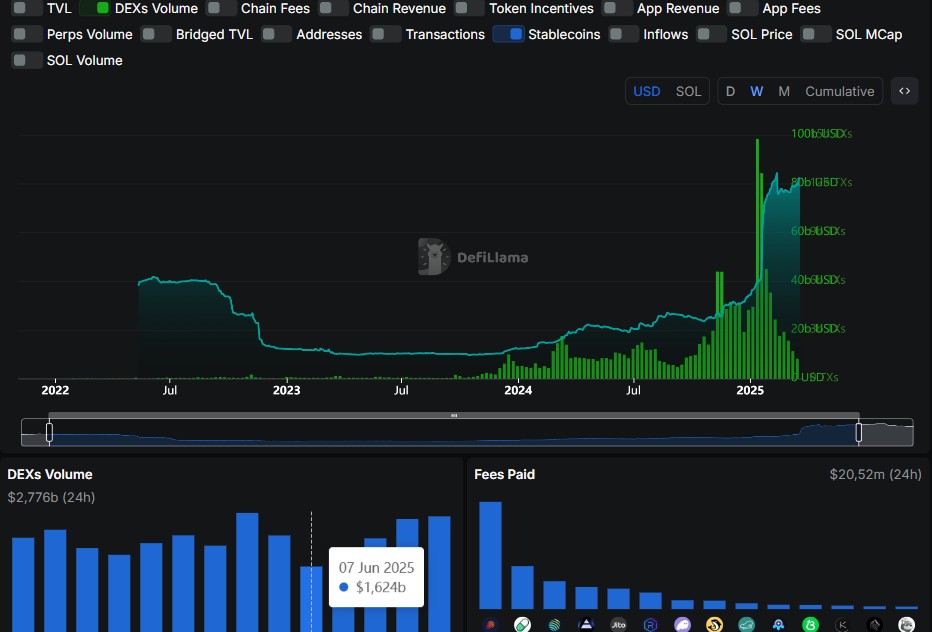Disable the Stablecoins toggle
Screen dimensions: 932x632
pos(508,34)
